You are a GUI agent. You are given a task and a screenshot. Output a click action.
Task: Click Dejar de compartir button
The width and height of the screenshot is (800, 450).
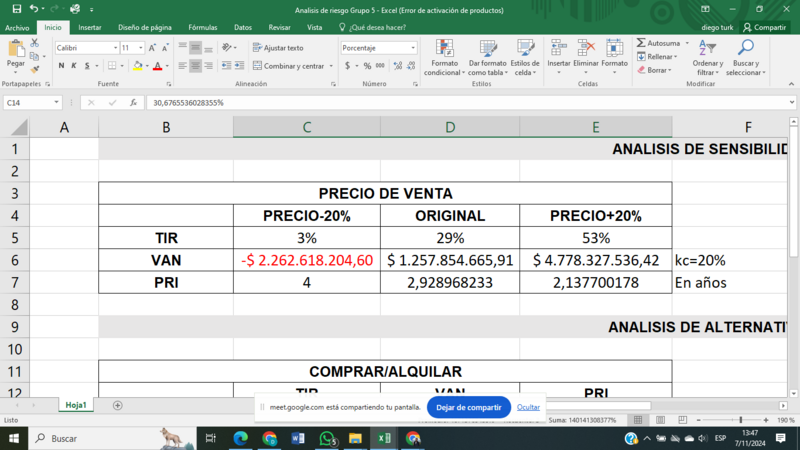tap(469, 407)
